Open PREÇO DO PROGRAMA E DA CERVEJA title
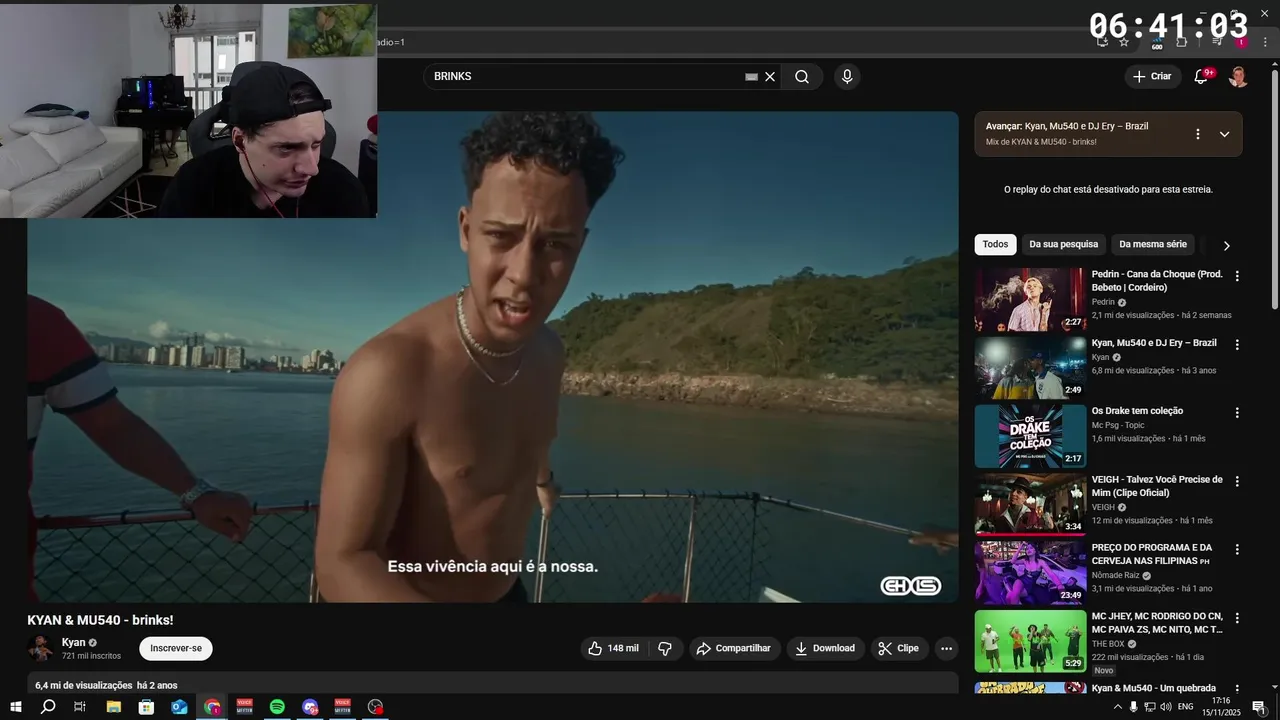This screenshot has height=720, width=1280. point(1152,554)
